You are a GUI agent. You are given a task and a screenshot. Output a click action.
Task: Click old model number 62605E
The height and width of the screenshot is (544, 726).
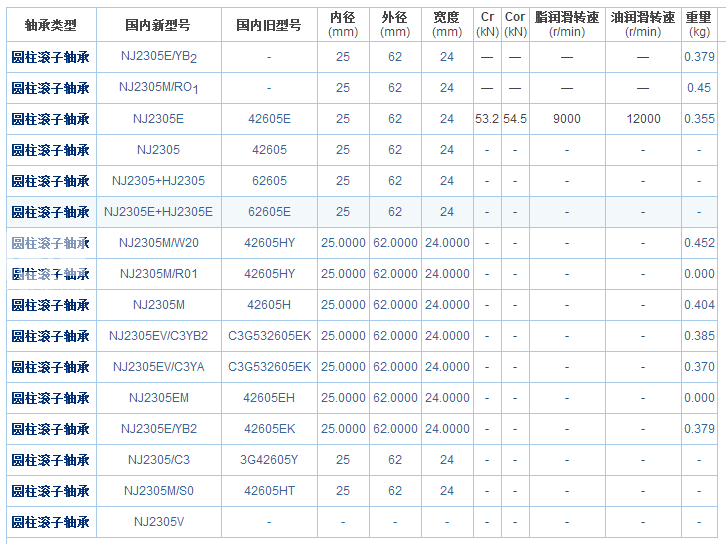[x=269, y=212]
